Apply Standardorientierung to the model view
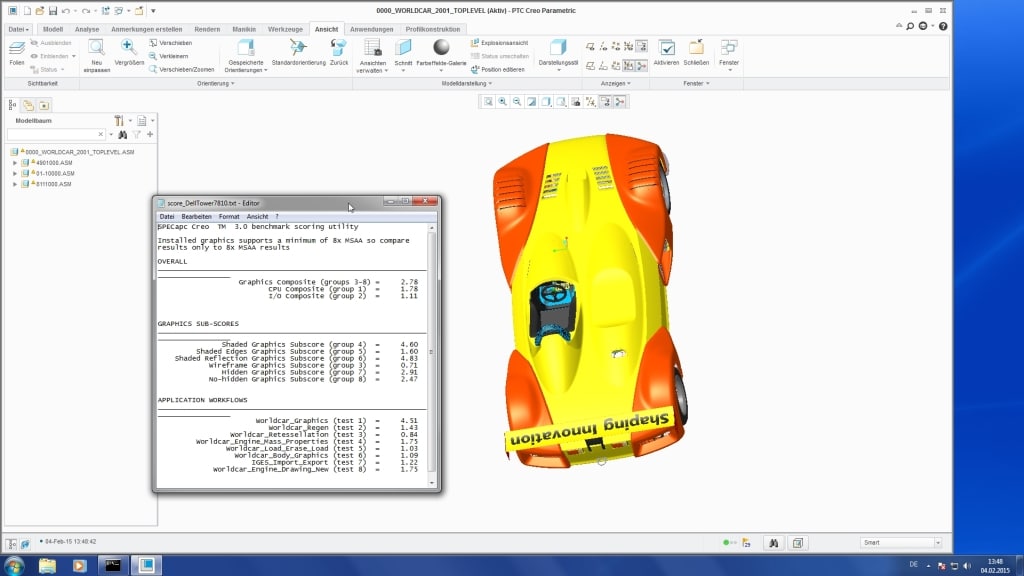Screen dimensions: 1024x576 [298, 53]
